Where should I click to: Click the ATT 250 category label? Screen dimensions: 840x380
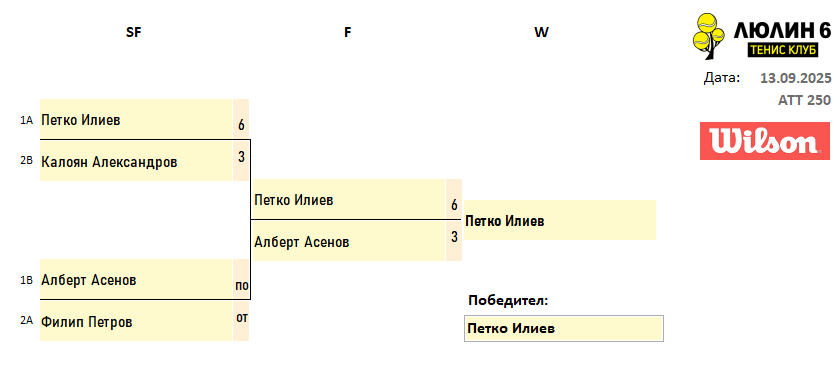[x=805, y=100]
